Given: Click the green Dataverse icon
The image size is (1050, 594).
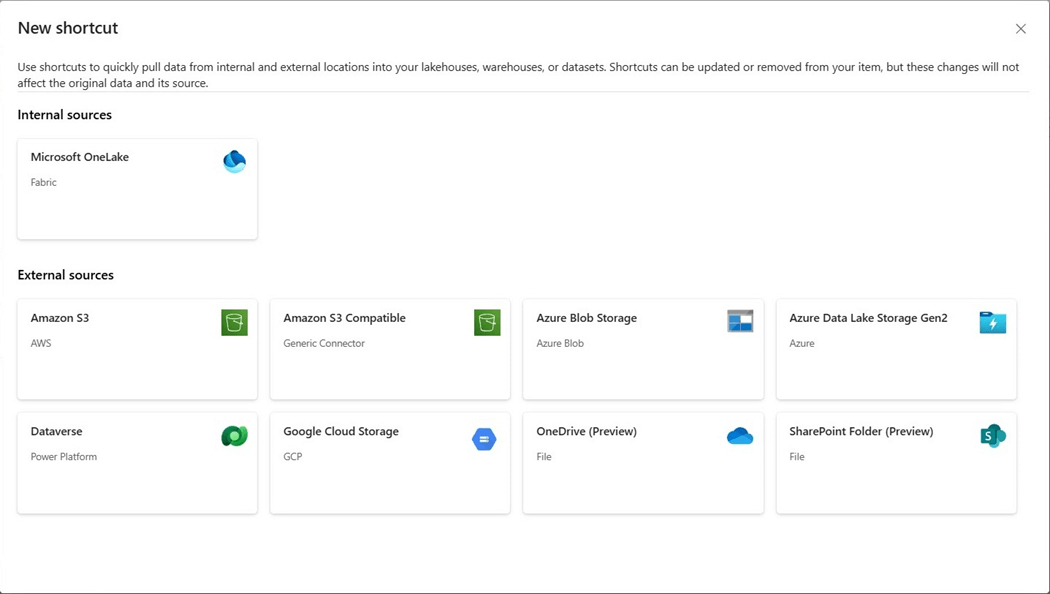Looking at the screenshot, I should pyautogui.click(x=234, y=436).
